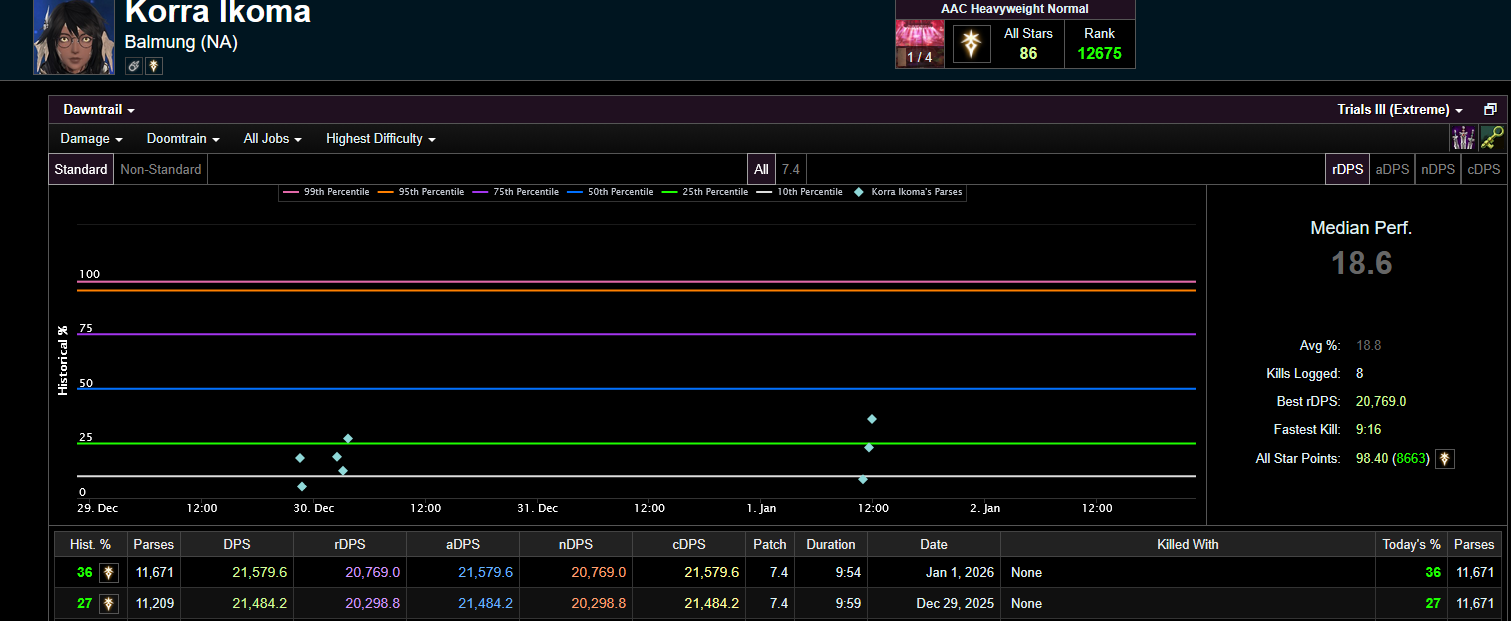Toggle the 99th Percentile legend series
This screenshot has width=1511, height=621.
point(327,192)
